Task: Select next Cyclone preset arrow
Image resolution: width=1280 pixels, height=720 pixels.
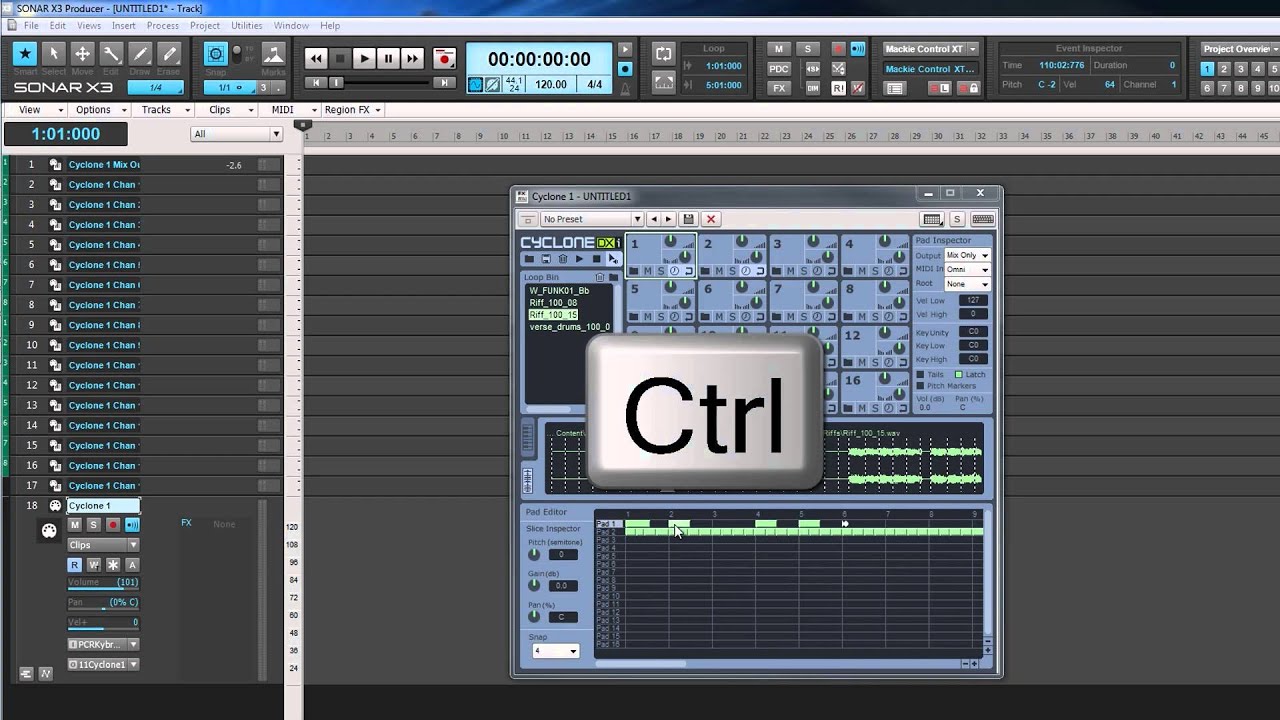Action: pyautogui.click(x=669, y=219)
